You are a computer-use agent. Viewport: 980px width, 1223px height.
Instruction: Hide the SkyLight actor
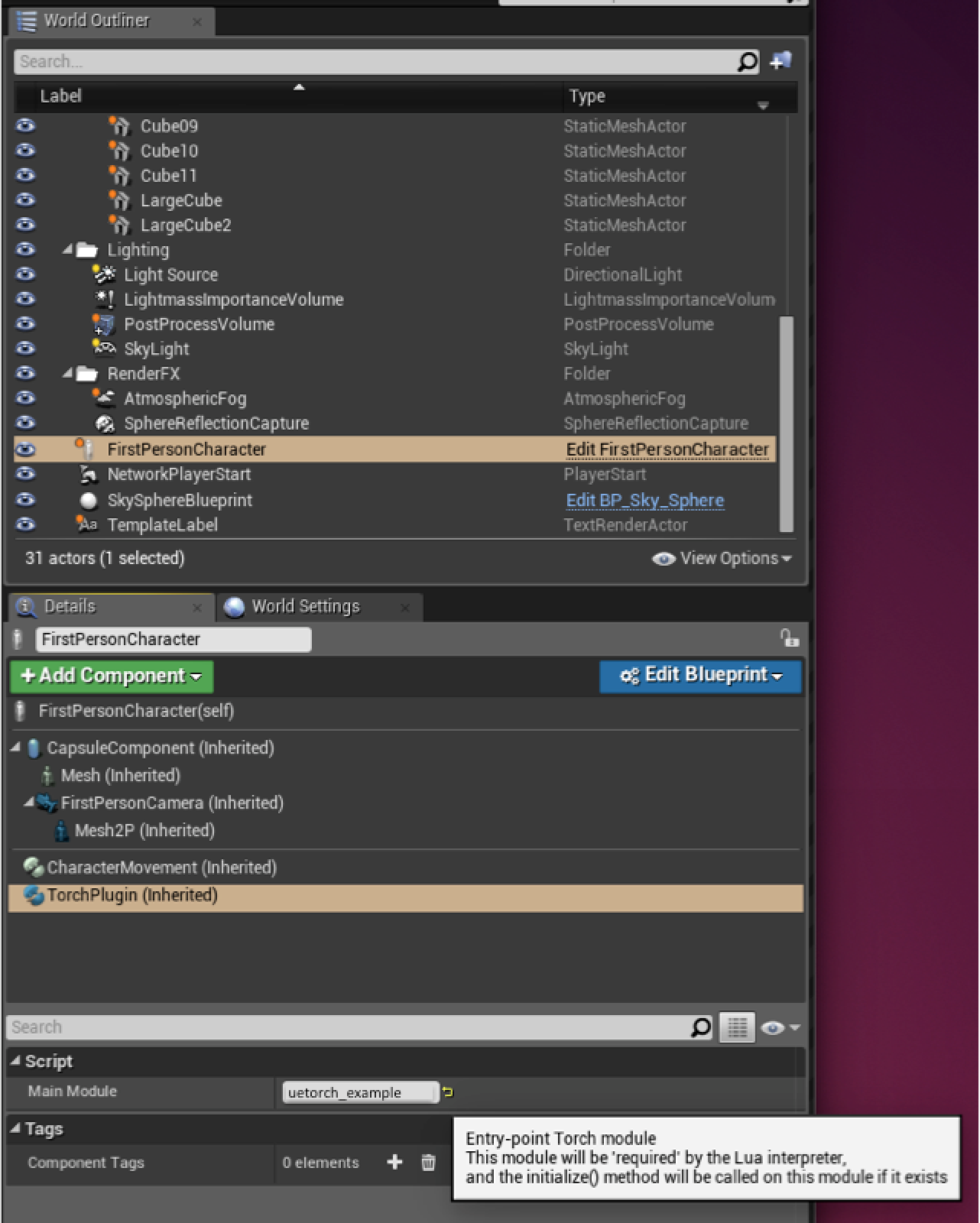(x=25, y=348)
